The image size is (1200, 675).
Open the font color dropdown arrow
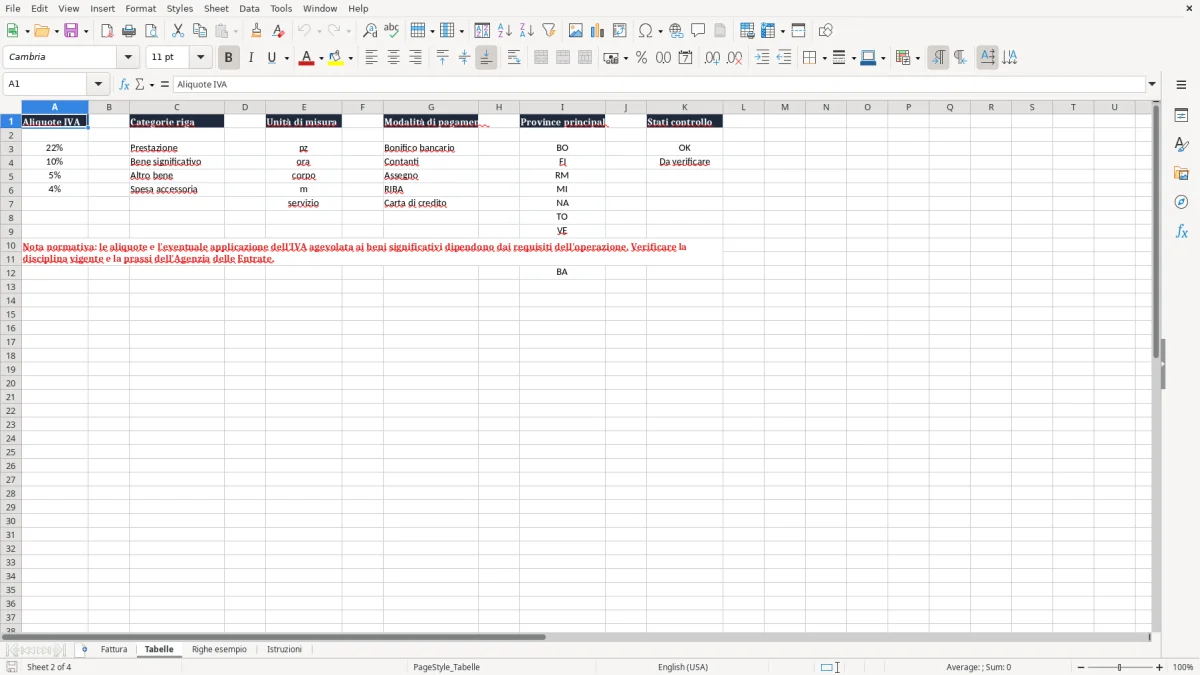point(321,58)
